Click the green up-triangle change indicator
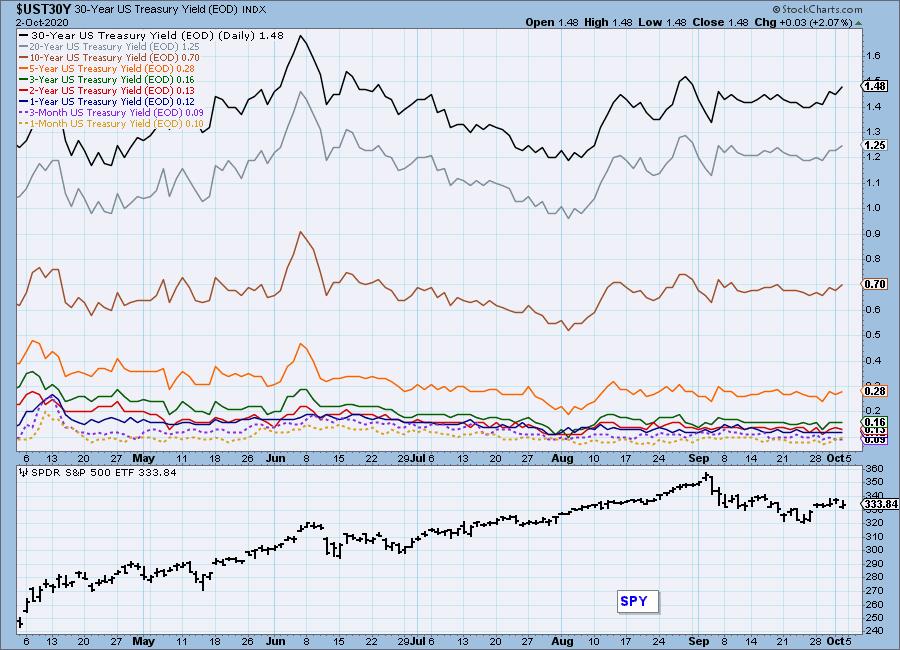 click(858, 23)
